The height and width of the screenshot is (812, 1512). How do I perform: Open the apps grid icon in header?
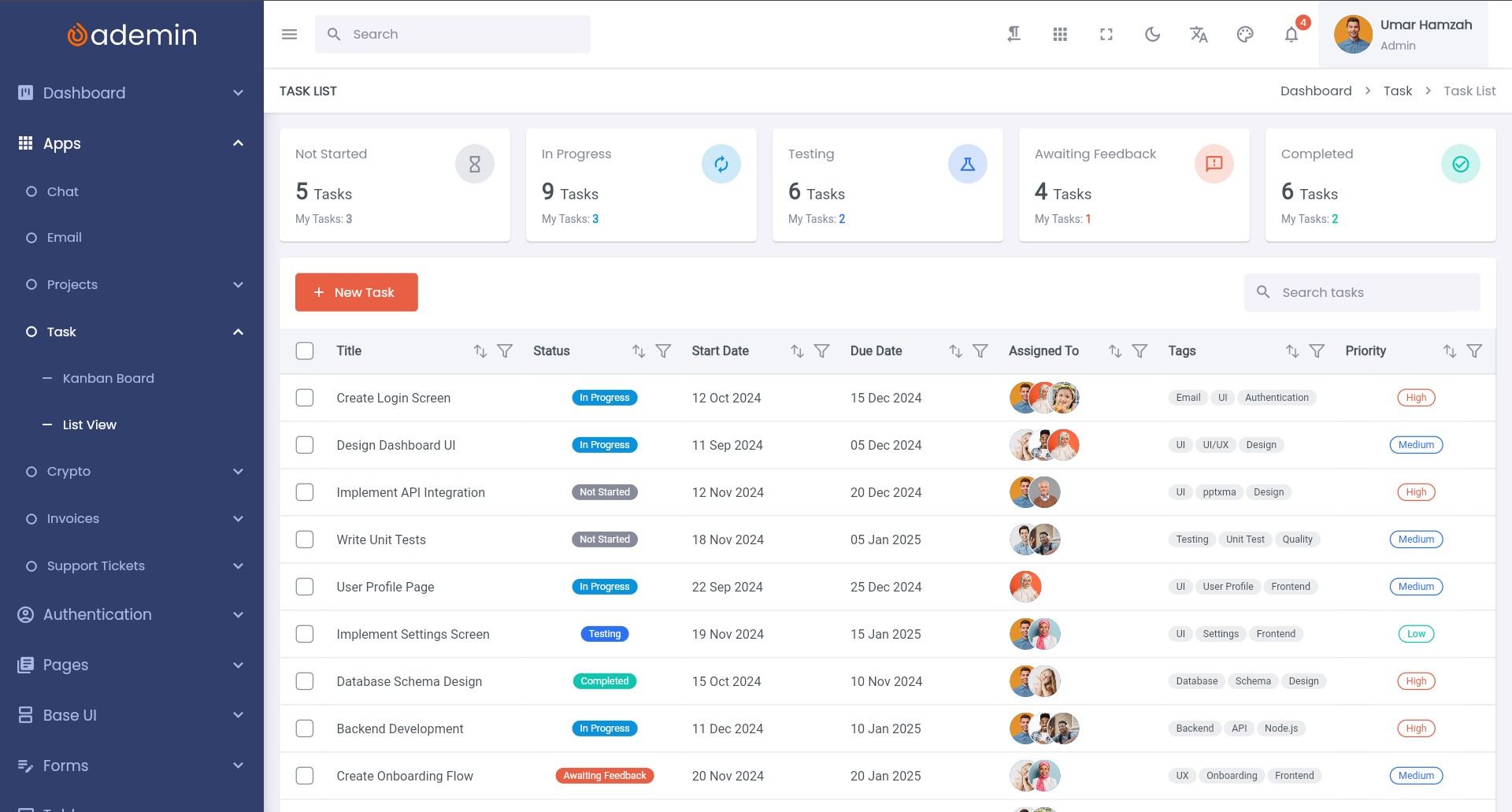pyautogui.click(x=1060, y=35)
